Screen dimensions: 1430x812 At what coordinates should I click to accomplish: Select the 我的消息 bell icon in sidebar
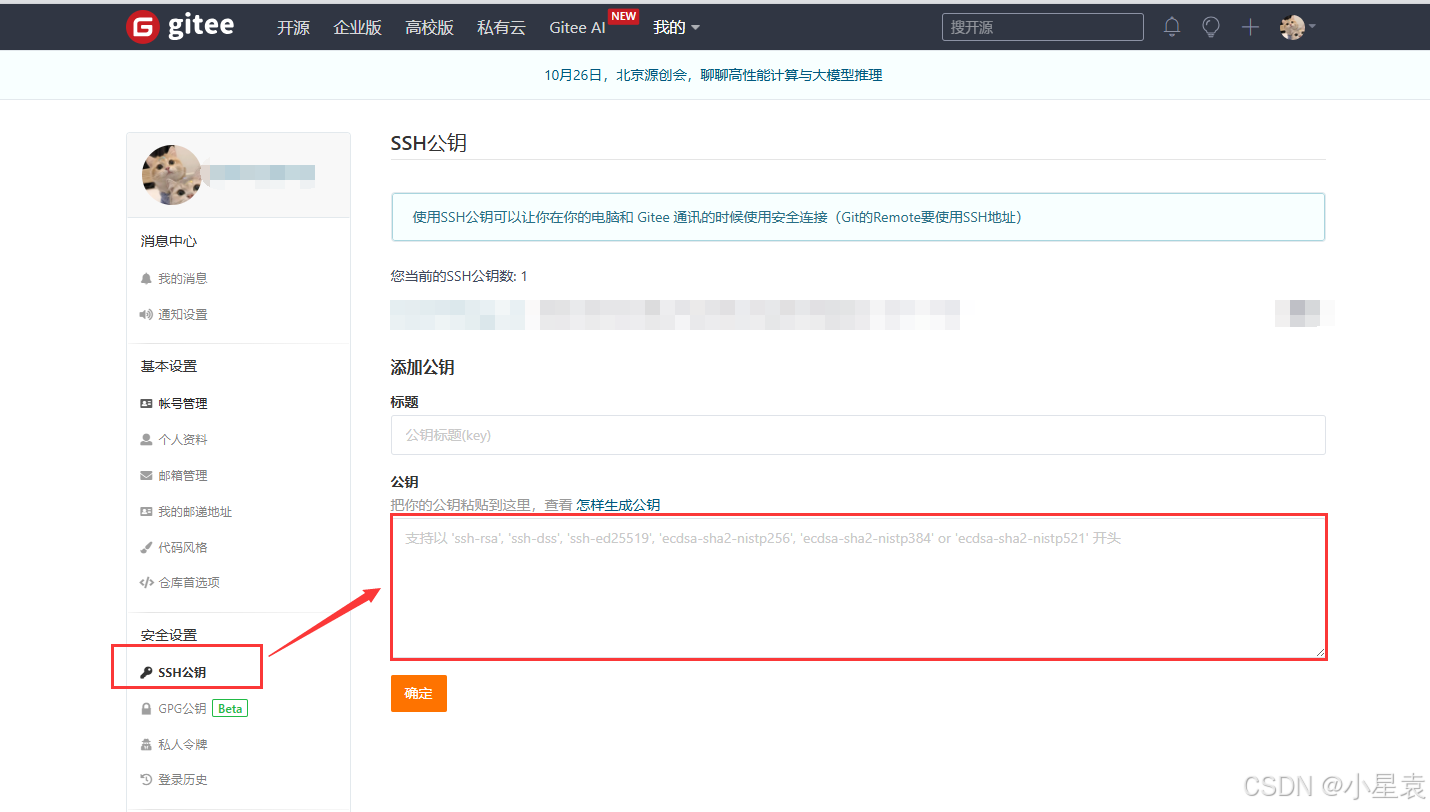pyautogui.click(x=147, y=277)
